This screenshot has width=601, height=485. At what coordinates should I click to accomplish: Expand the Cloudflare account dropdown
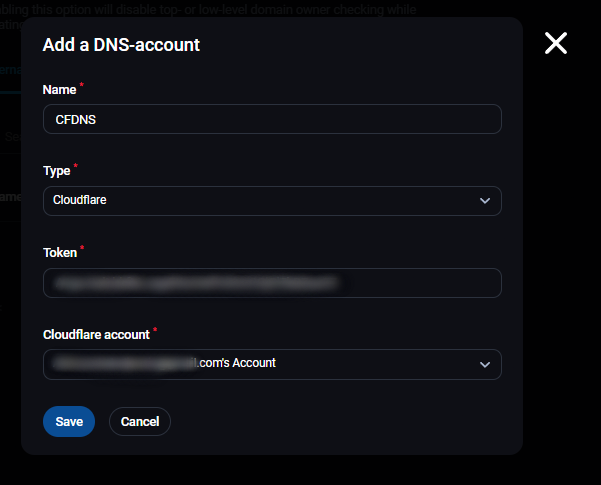point(271,364)
